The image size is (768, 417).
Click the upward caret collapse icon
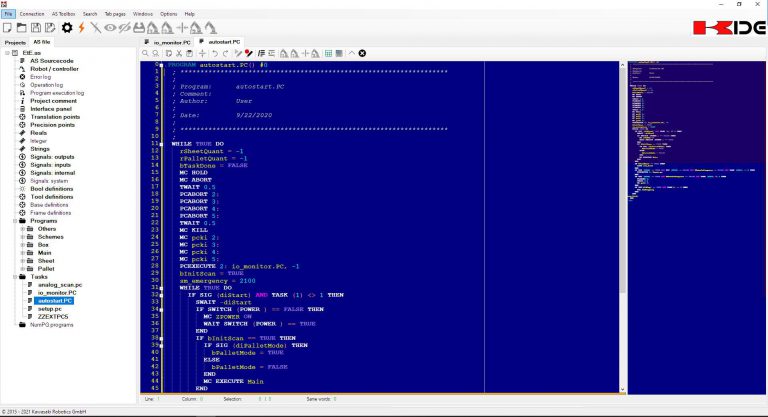coord(352,53)
